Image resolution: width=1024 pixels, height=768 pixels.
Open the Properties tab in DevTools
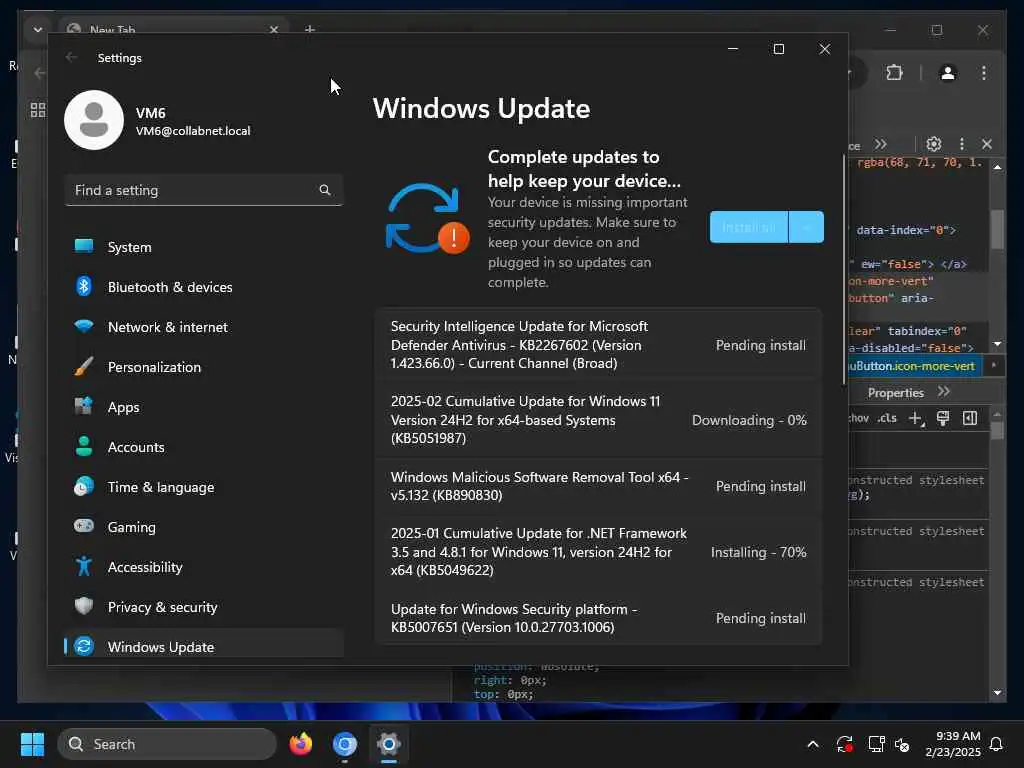tap(895, 392)
